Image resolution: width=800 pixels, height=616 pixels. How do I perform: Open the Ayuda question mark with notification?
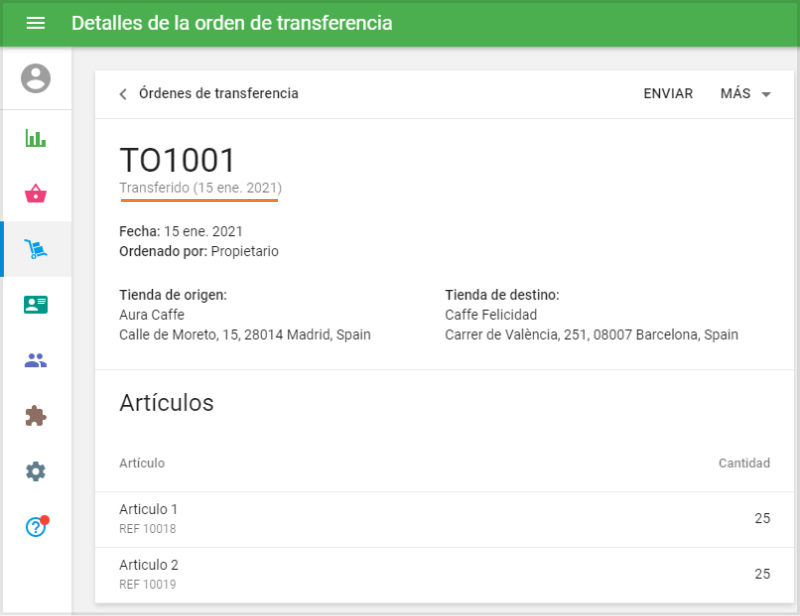coord(35,525)
